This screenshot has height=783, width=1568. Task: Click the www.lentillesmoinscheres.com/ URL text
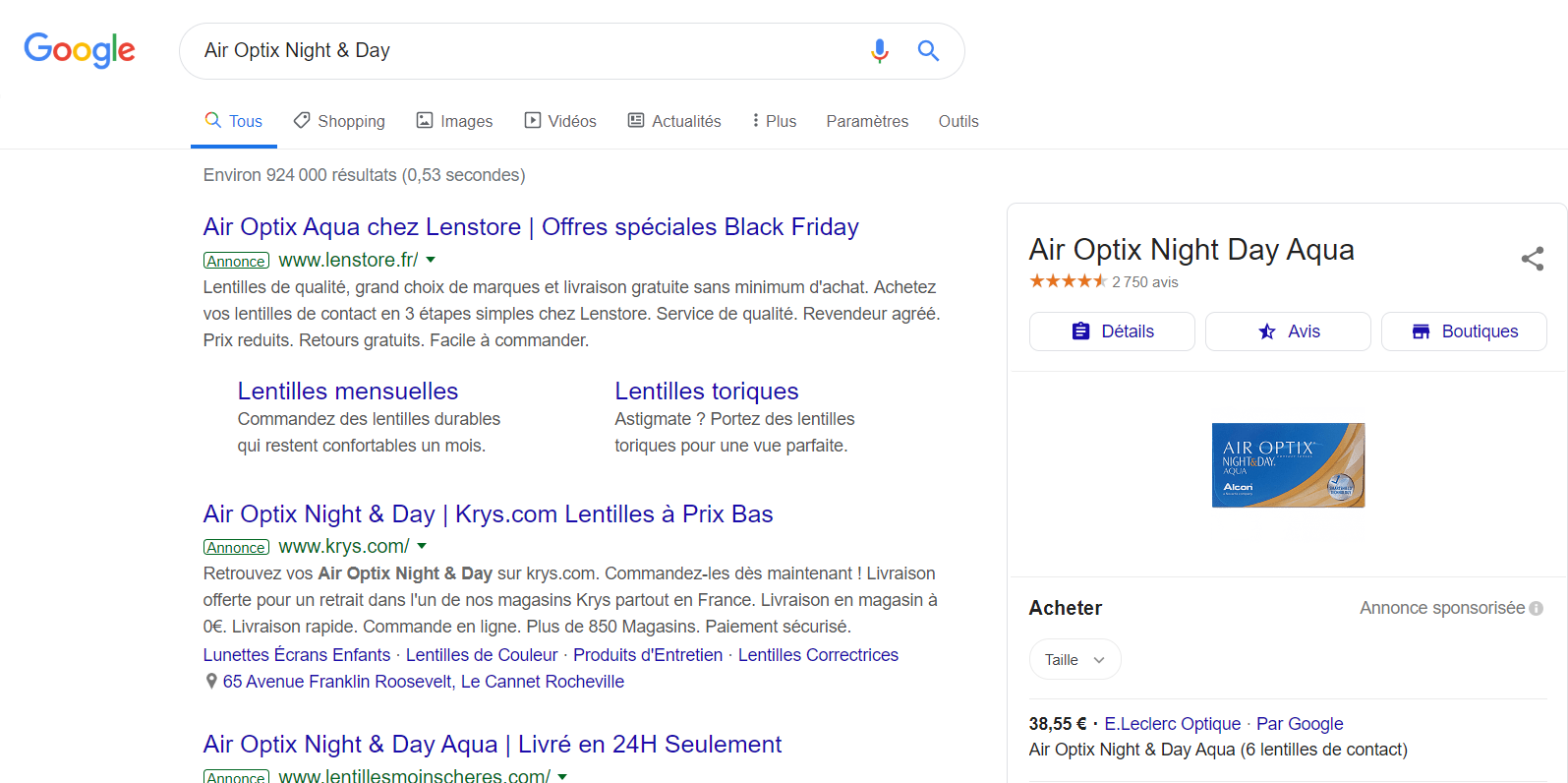[x=415, y=775]
